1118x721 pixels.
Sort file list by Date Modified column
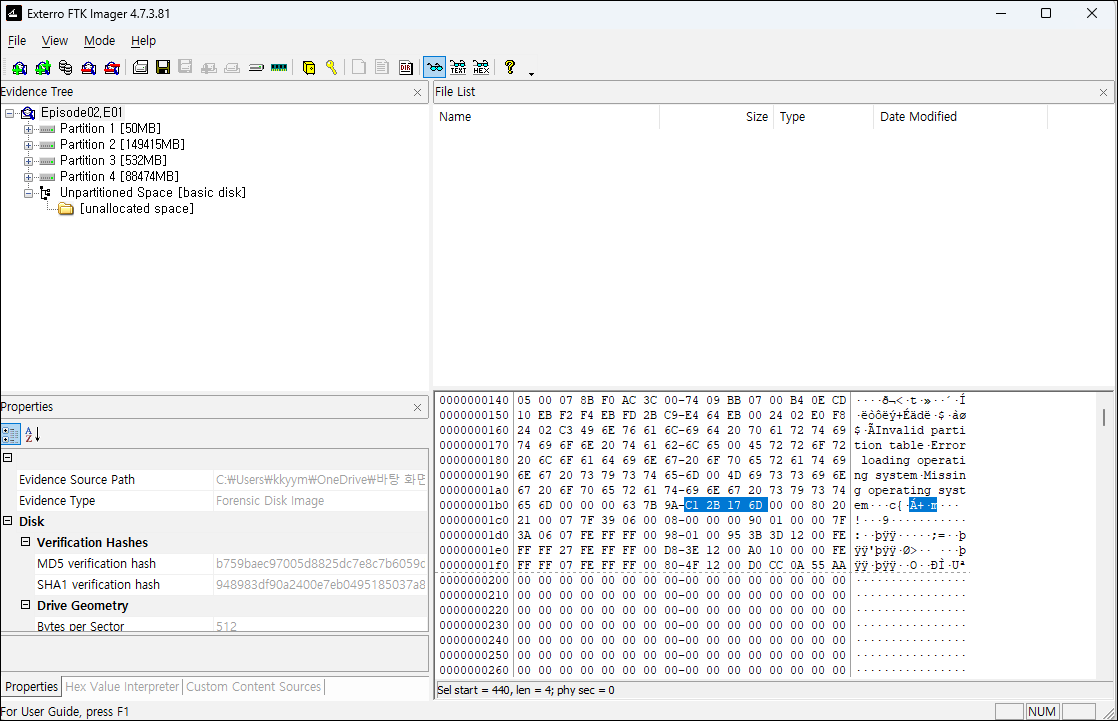[x=960, y=117]
